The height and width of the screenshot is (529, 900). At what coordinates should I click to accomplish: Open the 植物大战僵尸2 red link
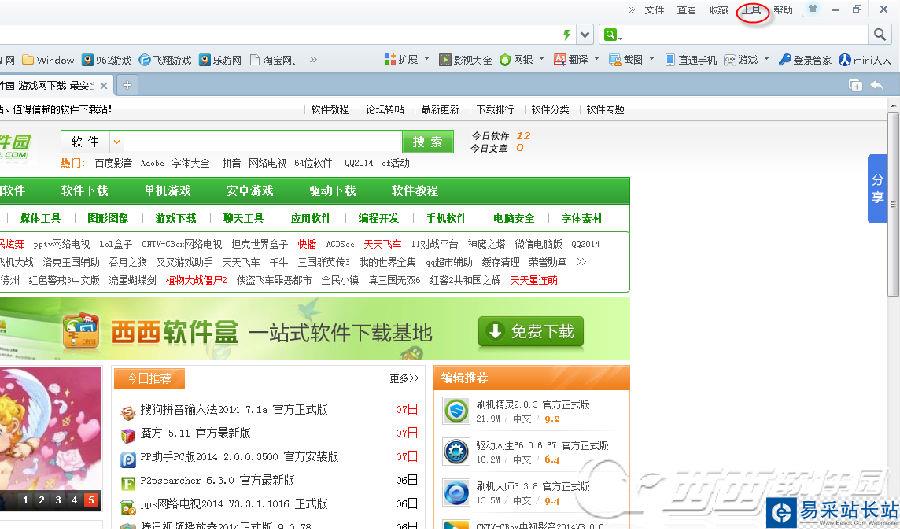pyautogui.click(x=196, y=280)
